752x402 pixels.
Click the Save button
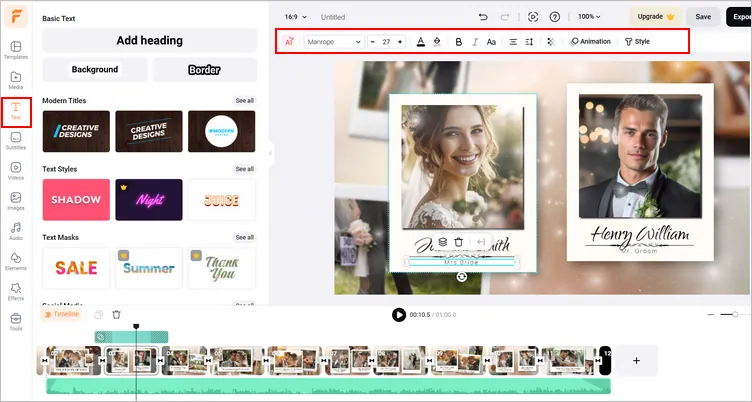tap(703, 17)
